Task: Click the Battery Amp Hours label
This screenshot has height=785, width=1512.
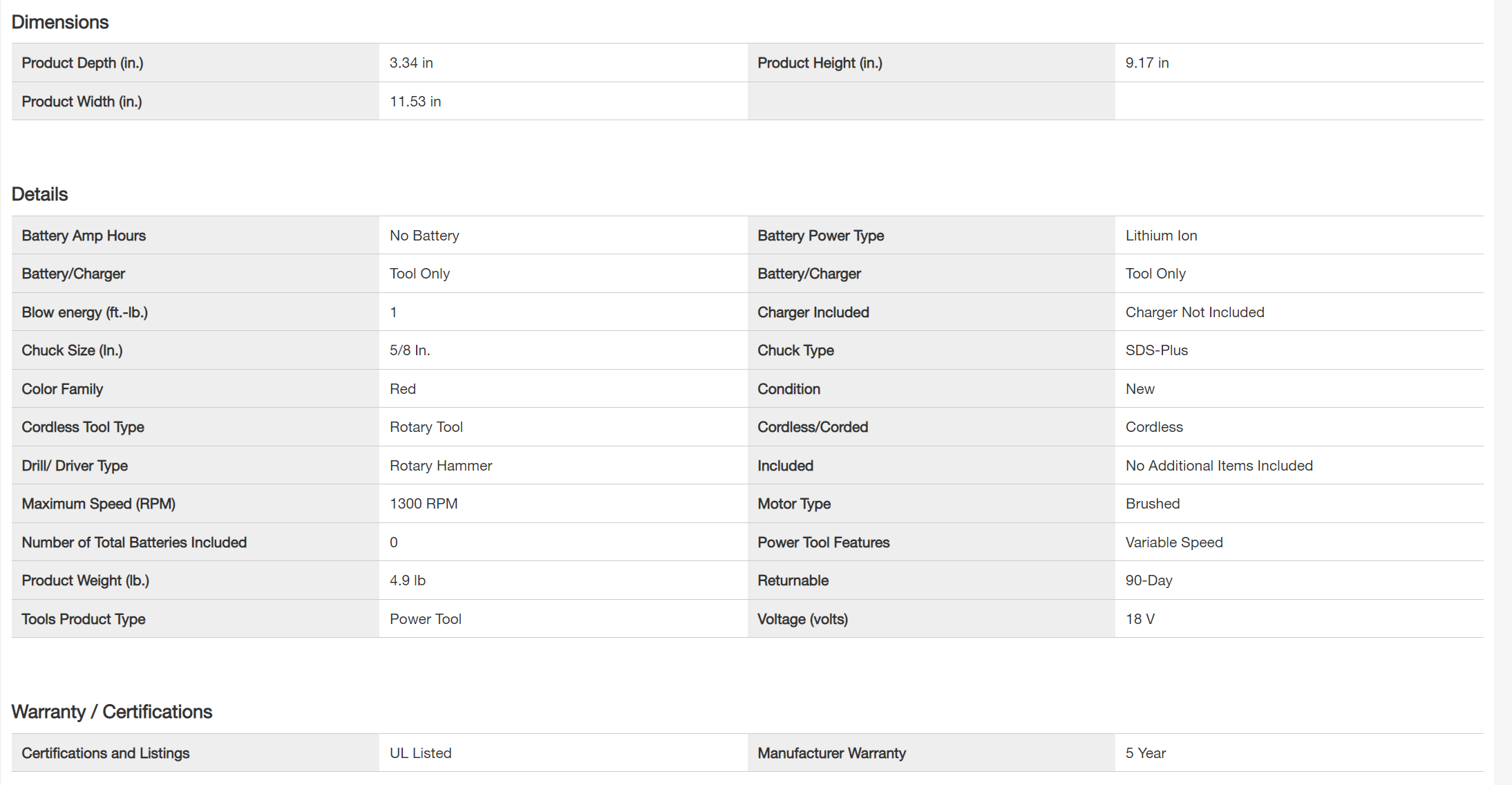Action: [84, 236]
